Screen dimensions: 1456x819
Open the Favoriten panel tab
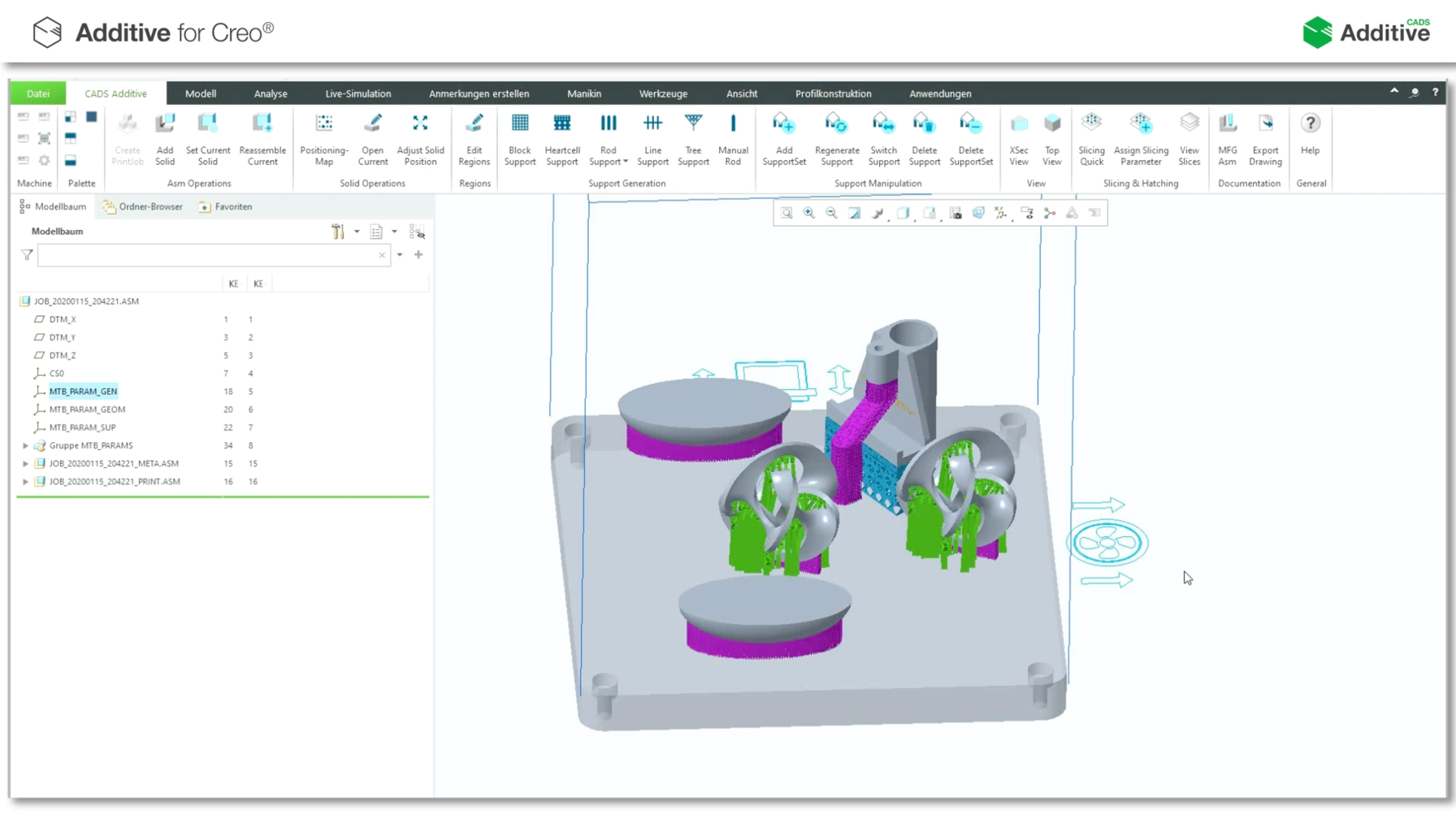click(x=226, y=206)
